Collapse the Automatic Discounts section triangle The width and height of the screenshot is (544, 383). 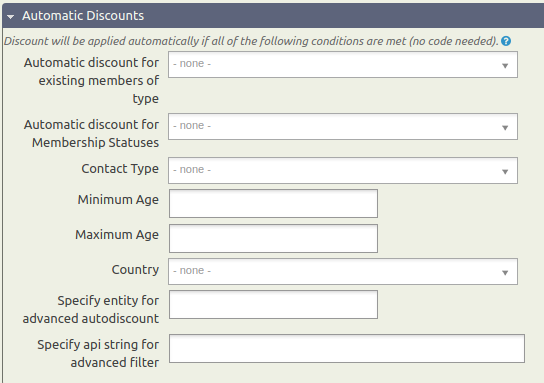pyautogui.click(x=10, y=16)
